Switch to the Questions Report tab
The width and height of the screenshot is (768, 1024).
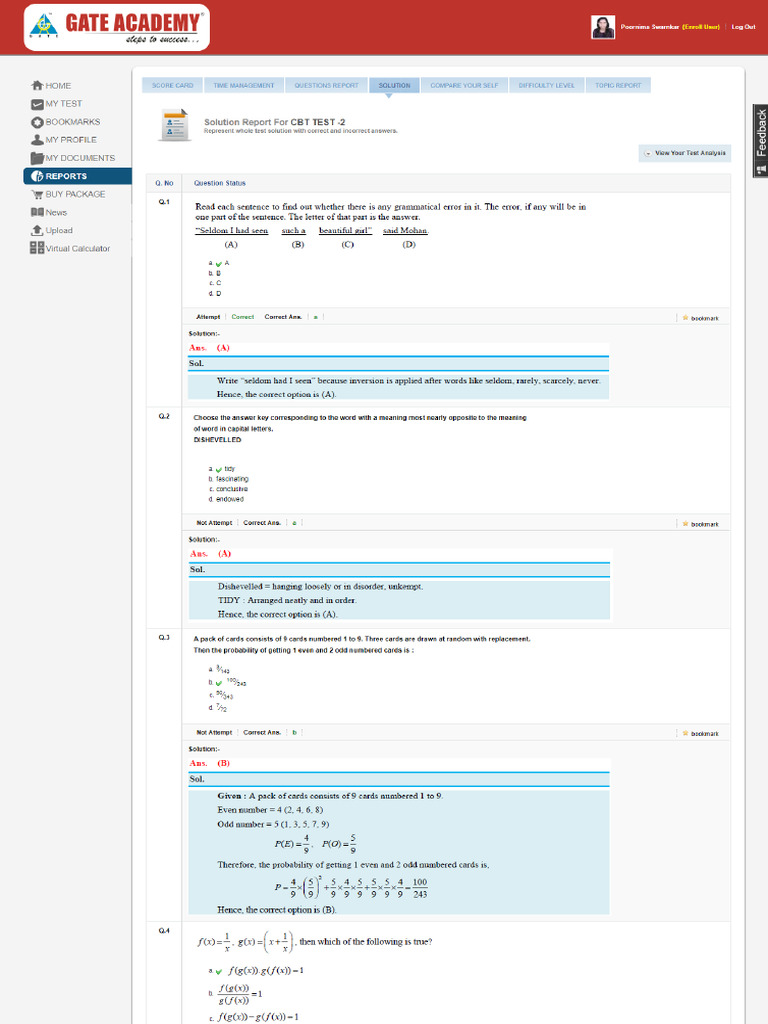click(x=326, y=86)
